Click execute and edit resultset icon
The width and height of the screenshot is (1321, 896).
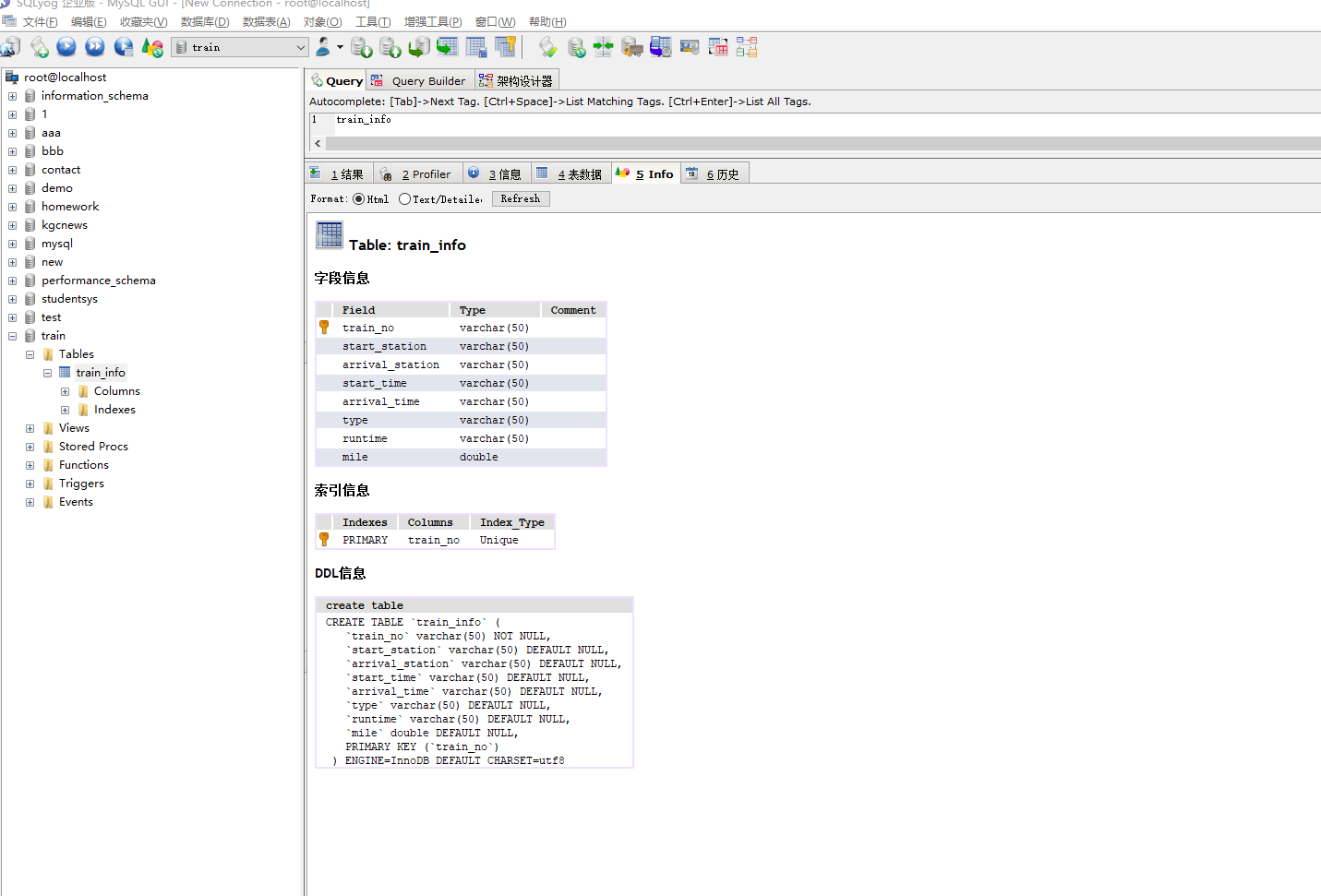[124, 47]
